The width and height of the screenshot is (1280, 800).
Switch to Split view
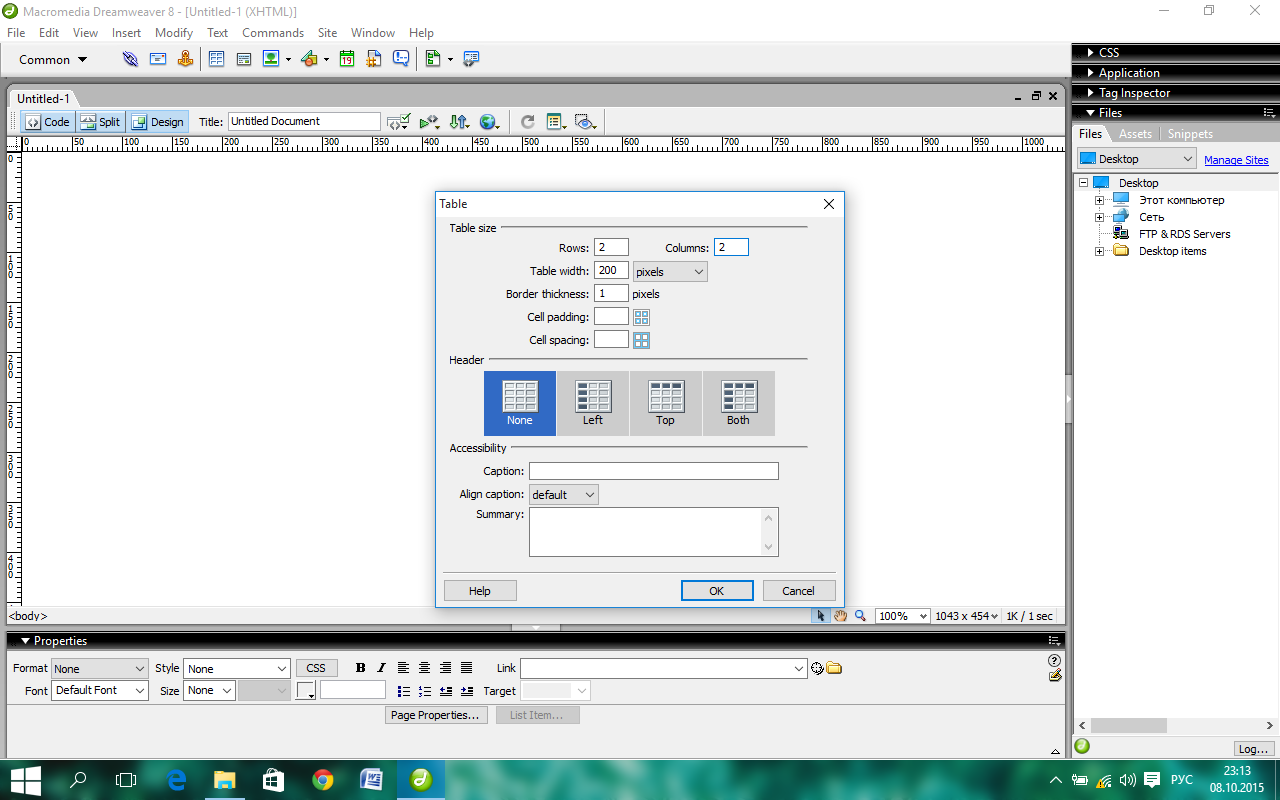click(x=101, y=122)
